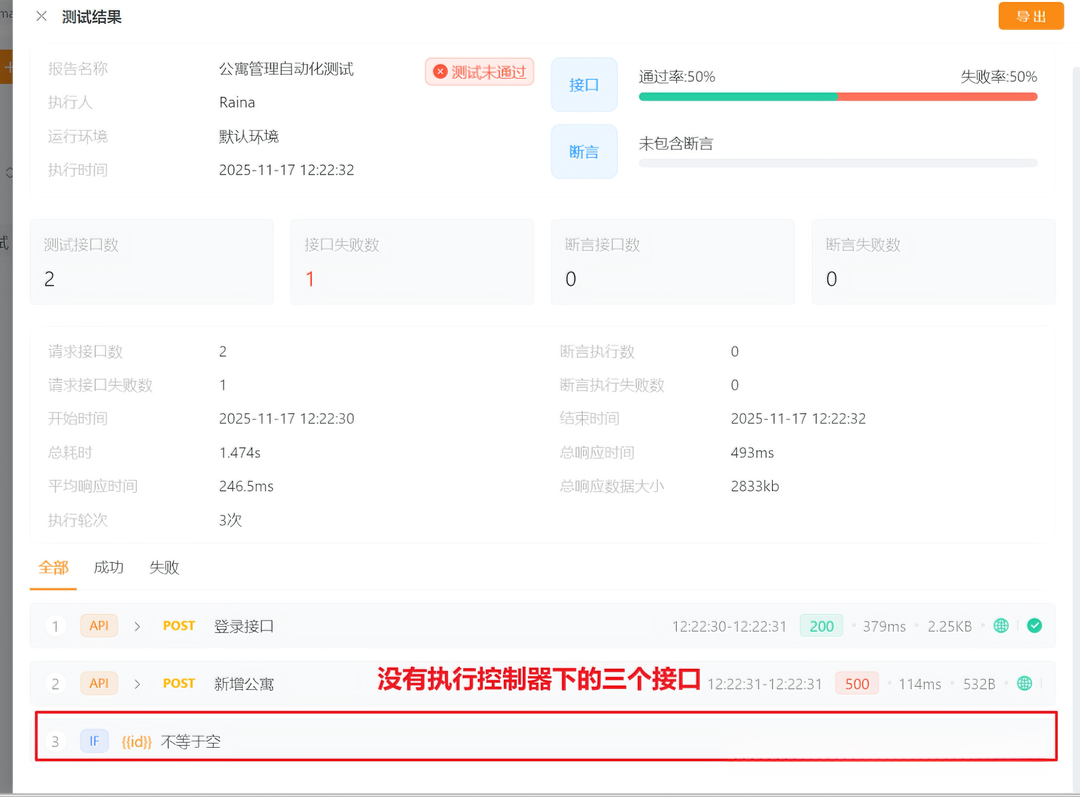
Task: Click time range 12:22:30-12:22:31
Action: 729,626
